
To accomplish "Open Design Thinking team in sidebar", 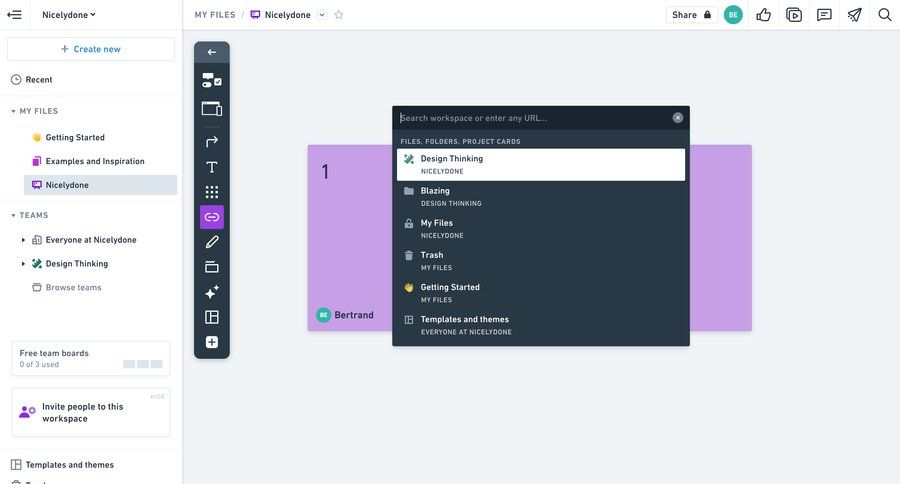I will pyautogui.click(x=76, y=264).
